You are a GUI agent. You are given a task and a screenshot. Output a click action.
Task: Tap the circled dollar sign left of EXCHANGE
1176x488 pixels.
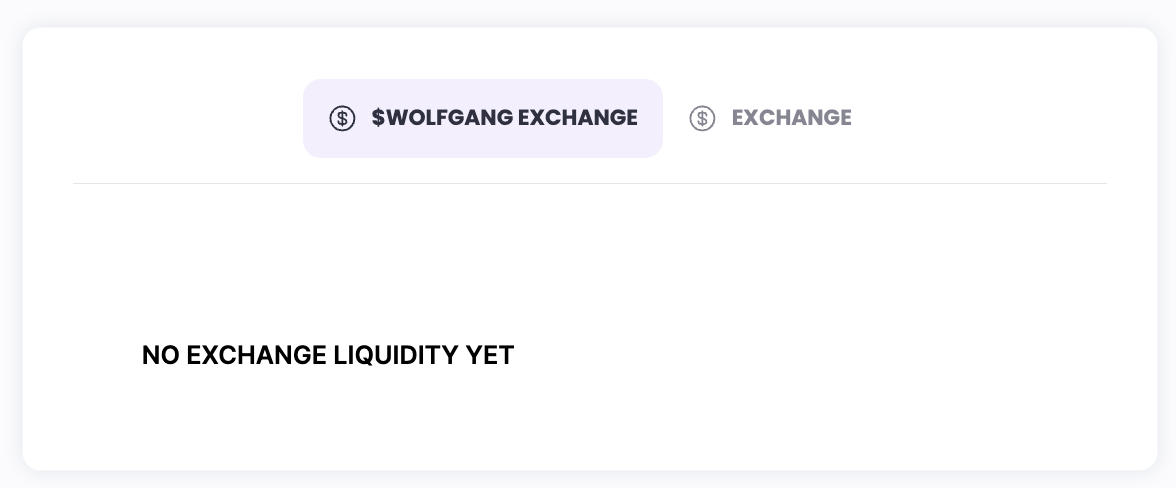[702, 118]
